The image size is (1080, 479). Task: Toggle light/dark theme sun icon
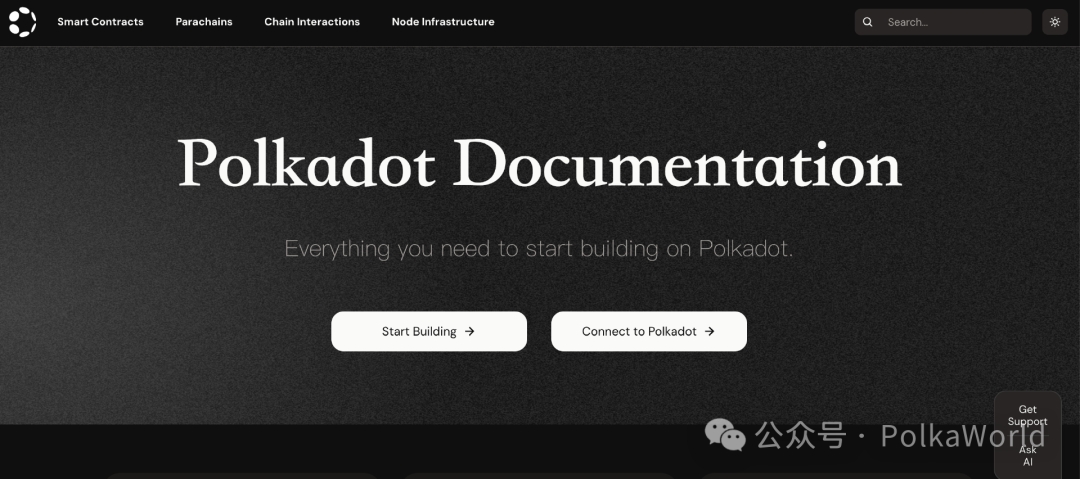pyautogui.click(x=1055, y=22)
